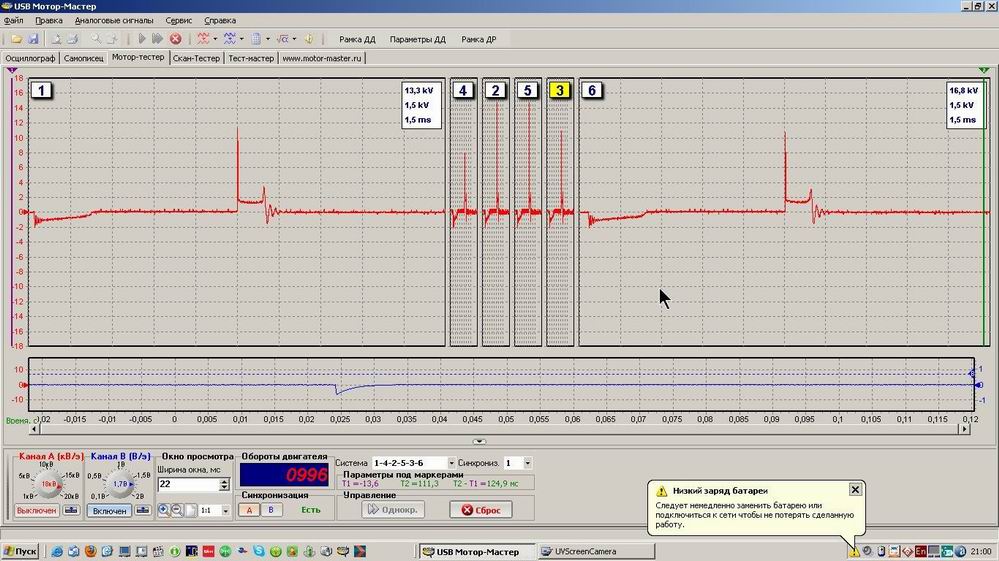This screenshot has width=999, height=561.
Task: Open dropdown arrow next to red waveform icon
Action: pyautogui.click(x=215, y=39)
